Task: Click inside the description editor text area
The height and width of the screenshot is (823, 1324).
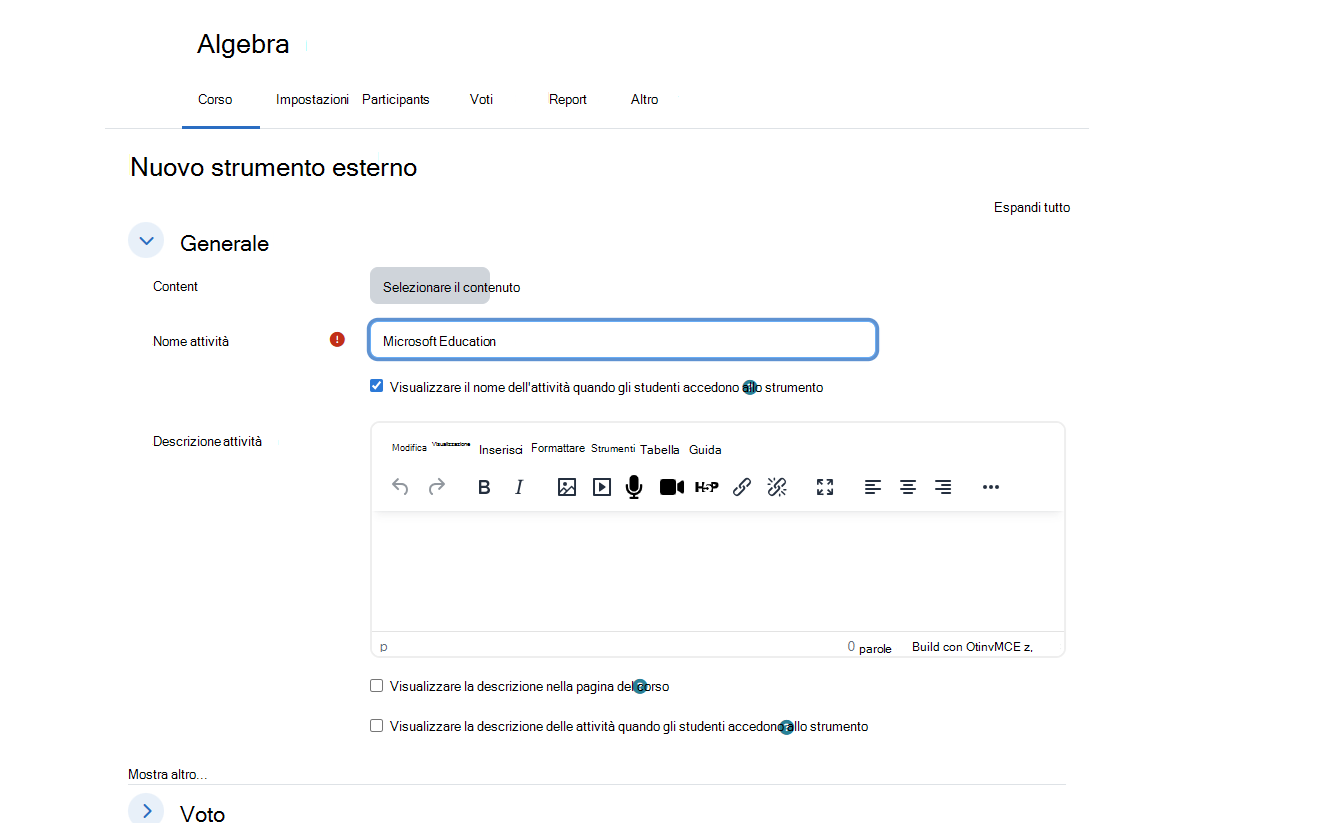Action: 717,571
